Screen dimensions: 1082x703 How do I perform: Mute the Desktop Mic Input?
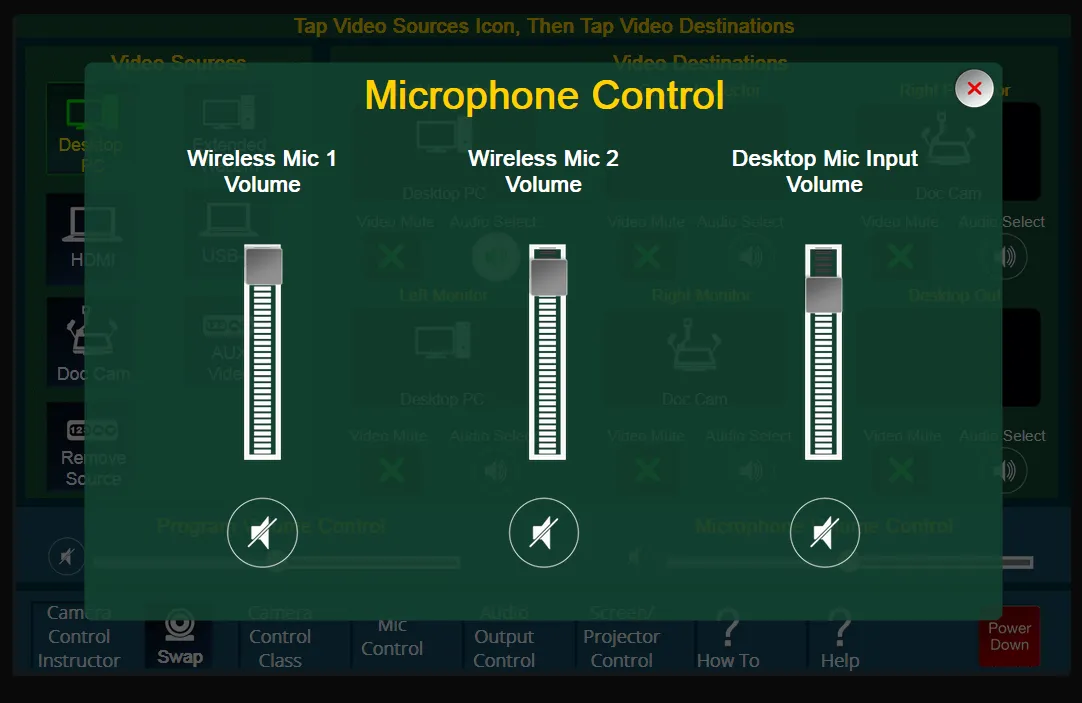824,533
